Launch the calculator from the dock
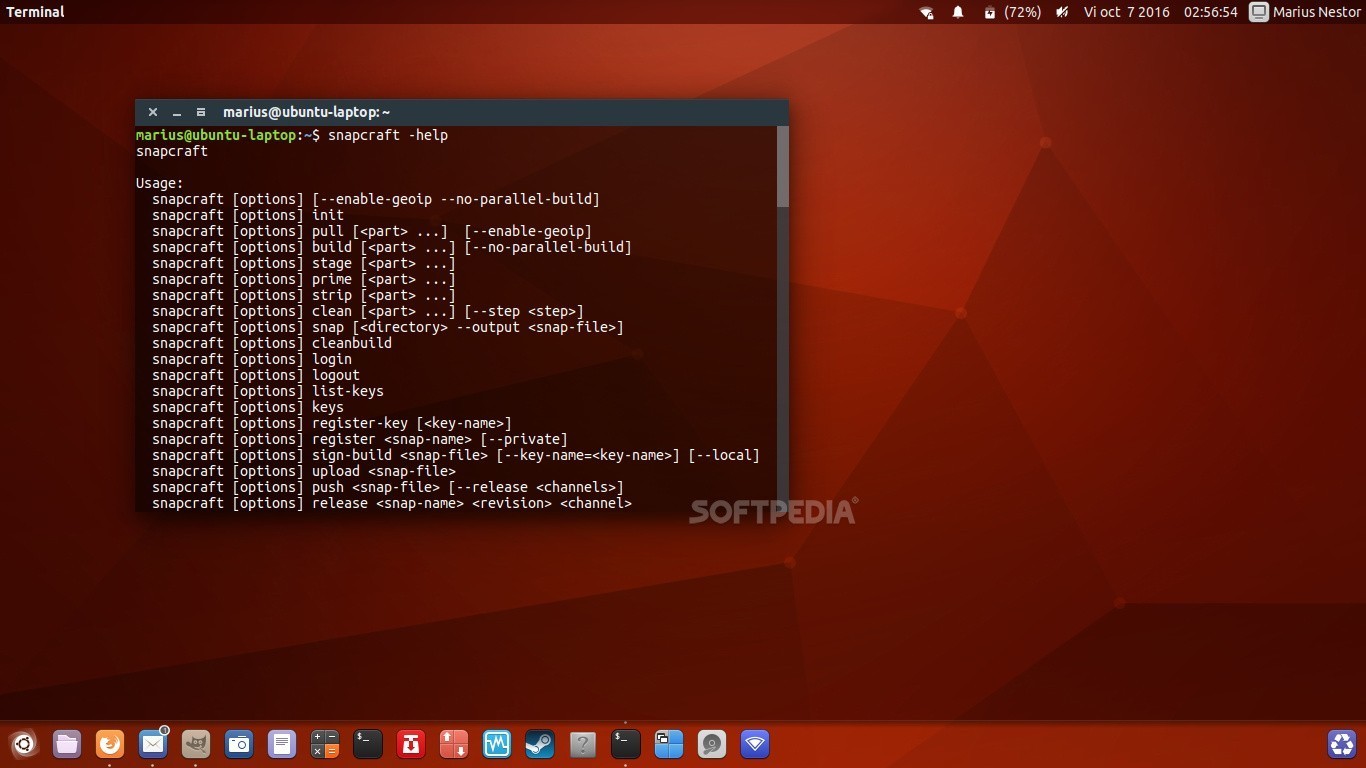 (x=325, y=744)
